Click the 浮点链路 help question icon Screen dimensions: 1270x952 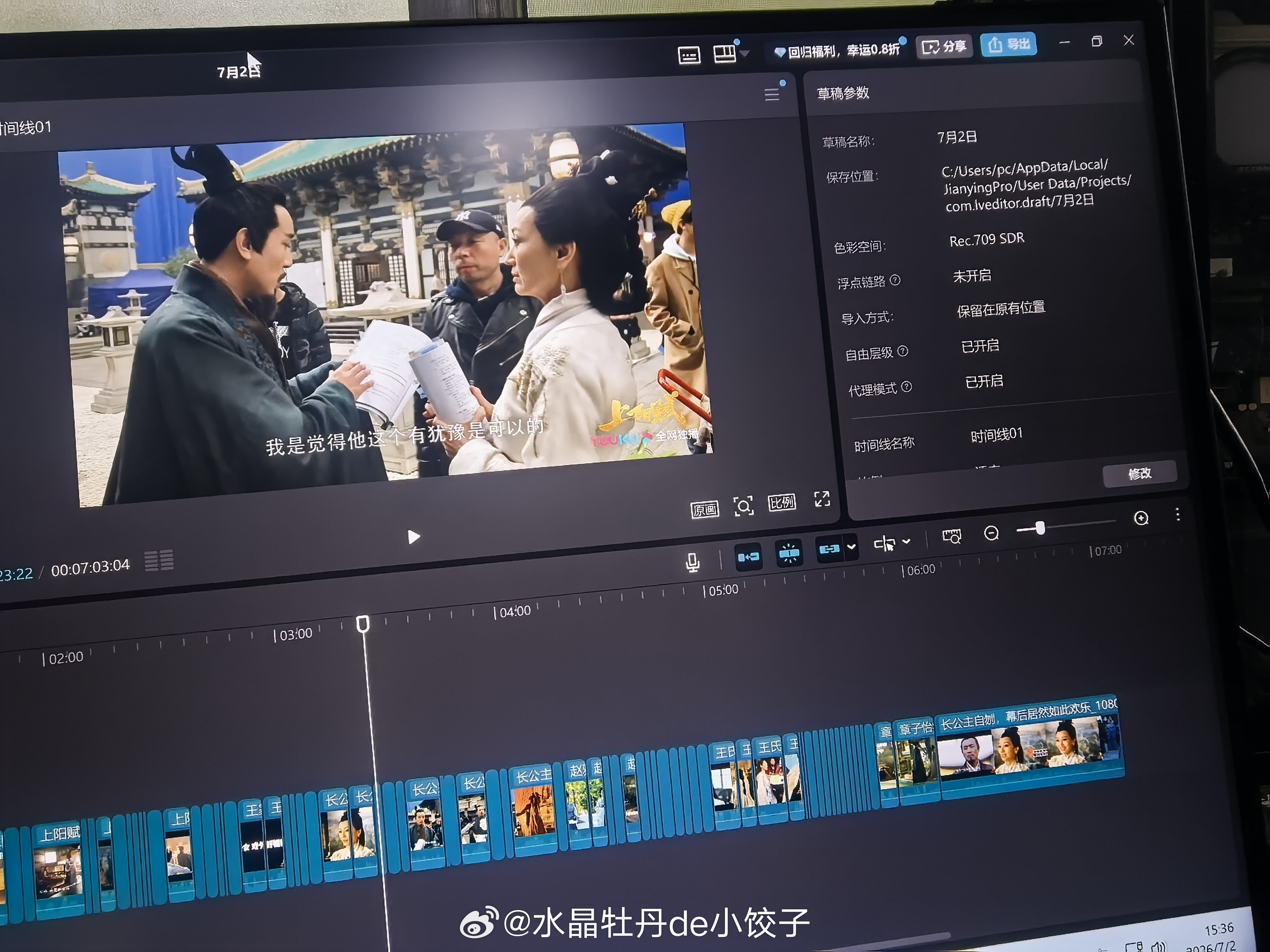(895, 280)
